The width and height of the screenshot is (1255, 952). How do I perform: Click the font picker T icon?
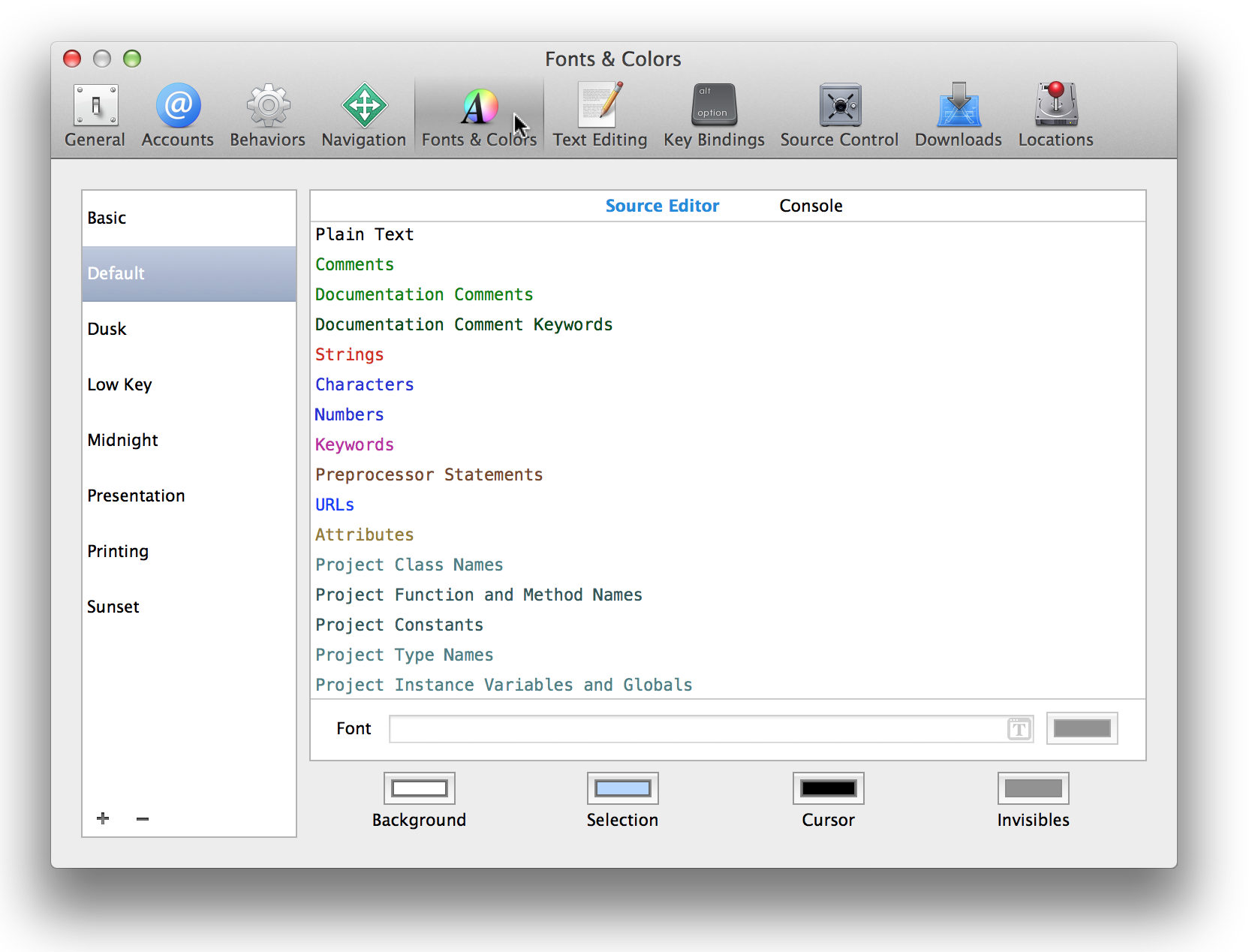pos(1019,729)
